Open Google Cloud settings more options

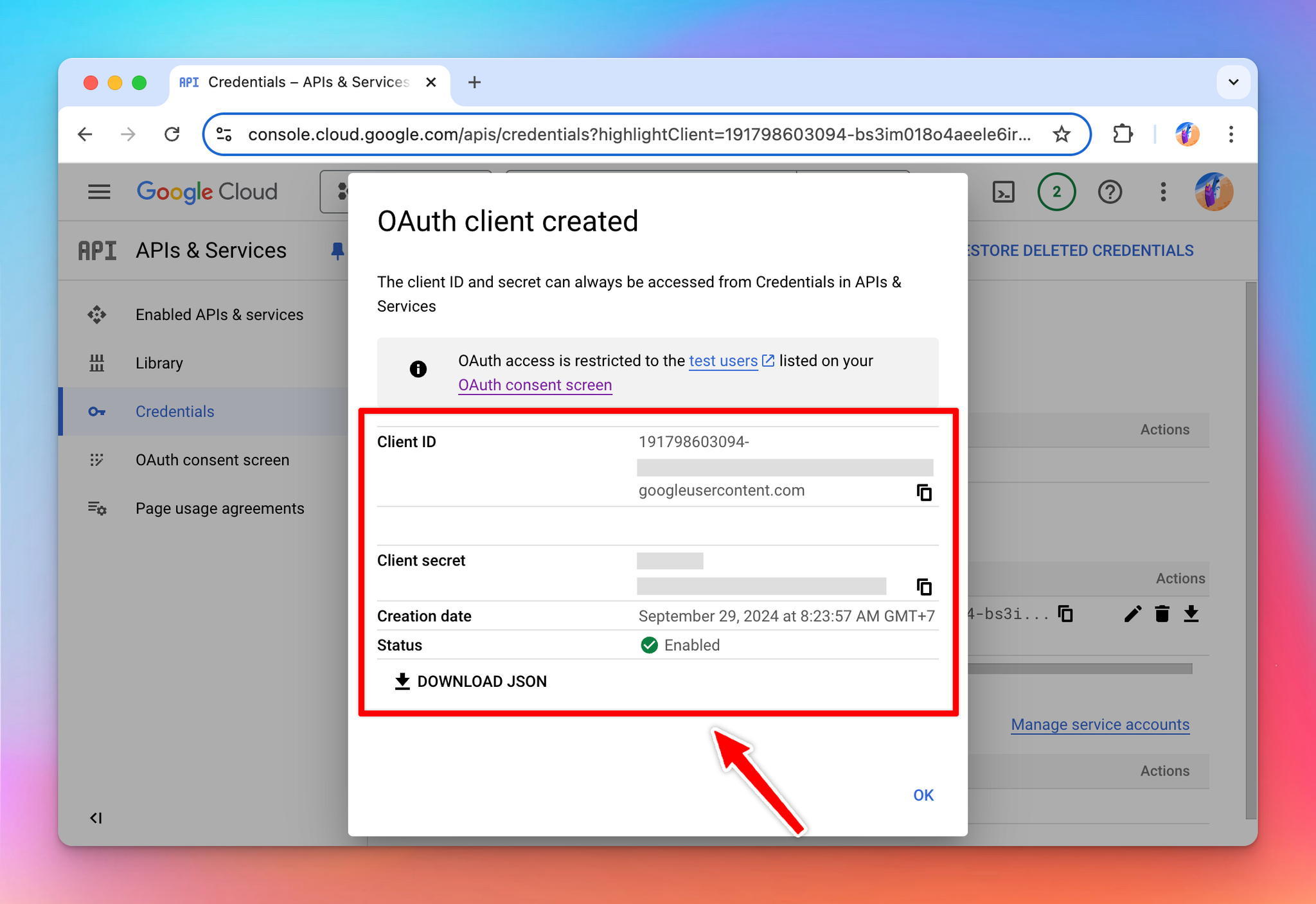(1163, 191)
